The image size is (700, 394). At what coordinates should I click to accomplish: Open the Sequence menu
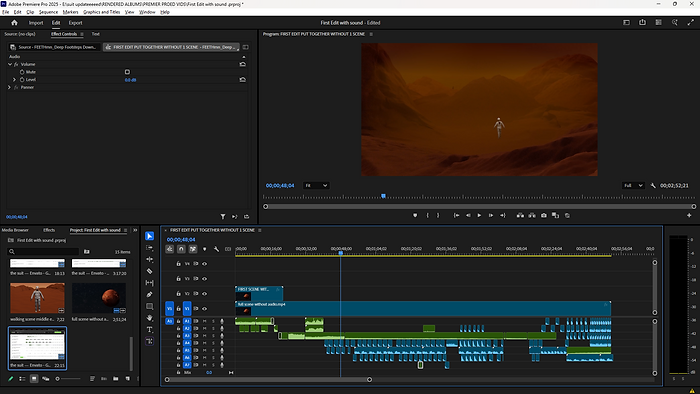pos(48,12)
